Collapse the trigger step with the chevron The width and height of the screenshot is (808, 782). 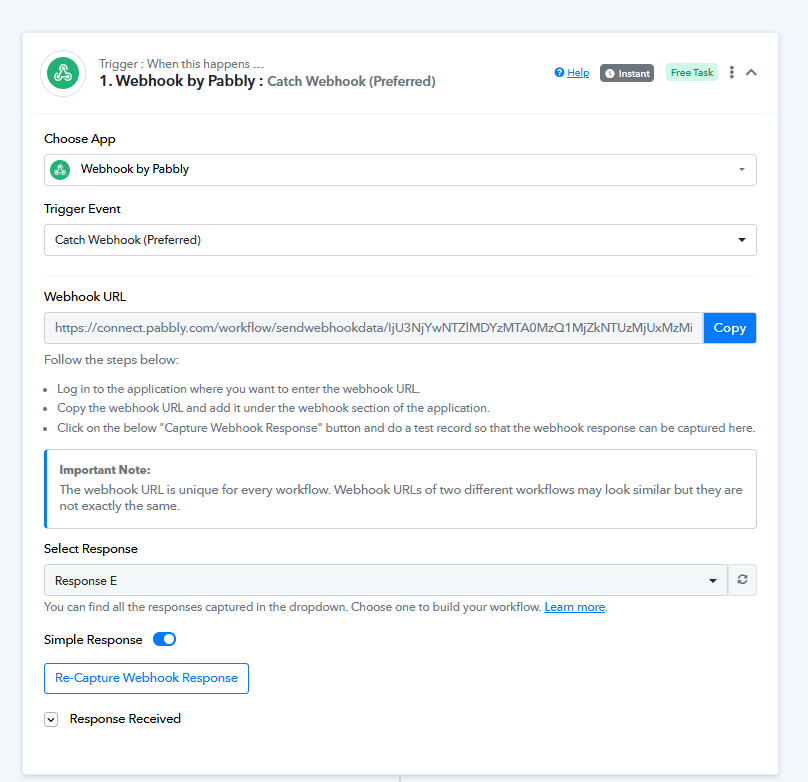point(751,72)
